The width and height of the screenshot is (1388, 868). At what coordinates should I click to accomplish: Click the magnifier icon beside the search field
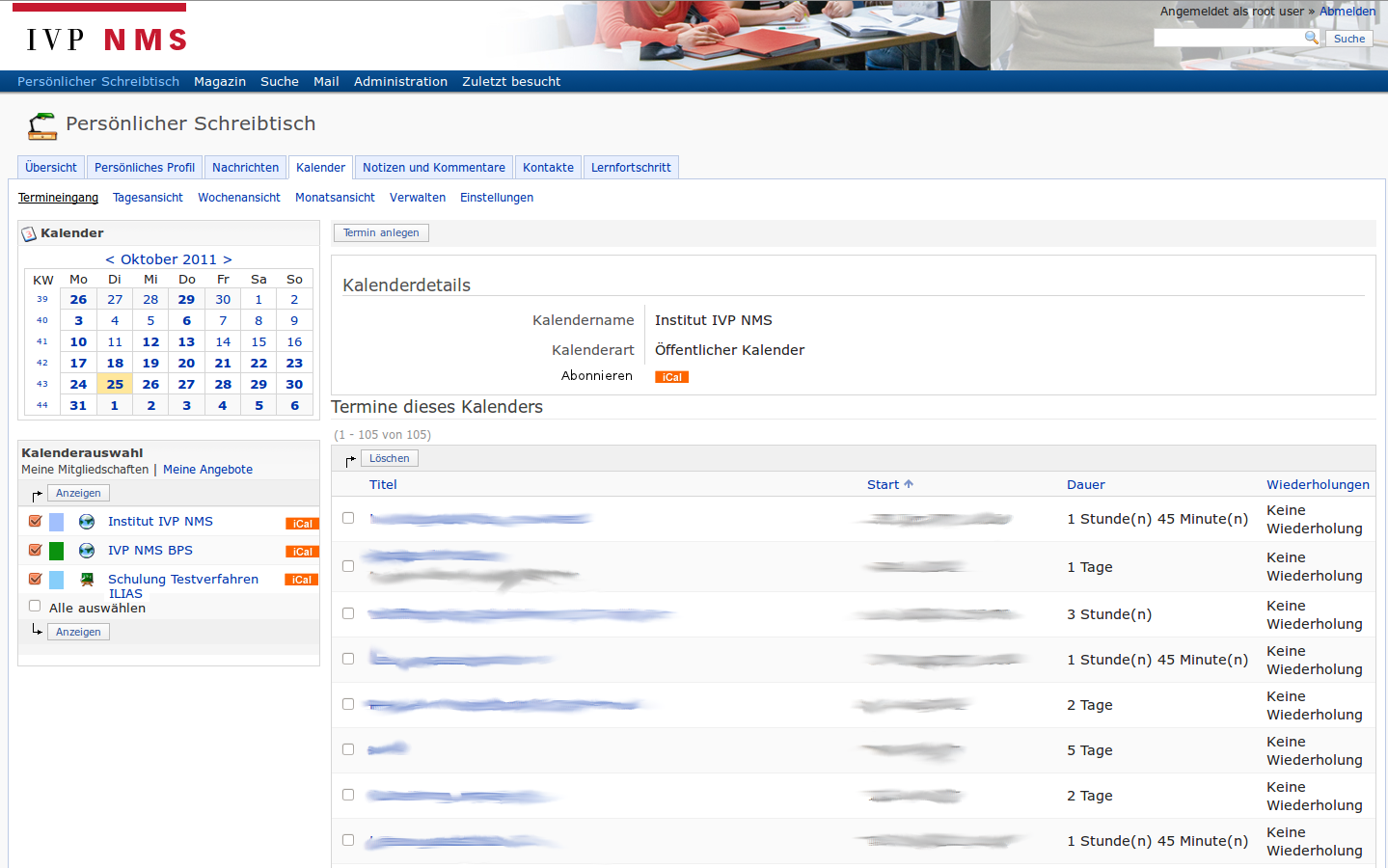(x=1311, y=38)
